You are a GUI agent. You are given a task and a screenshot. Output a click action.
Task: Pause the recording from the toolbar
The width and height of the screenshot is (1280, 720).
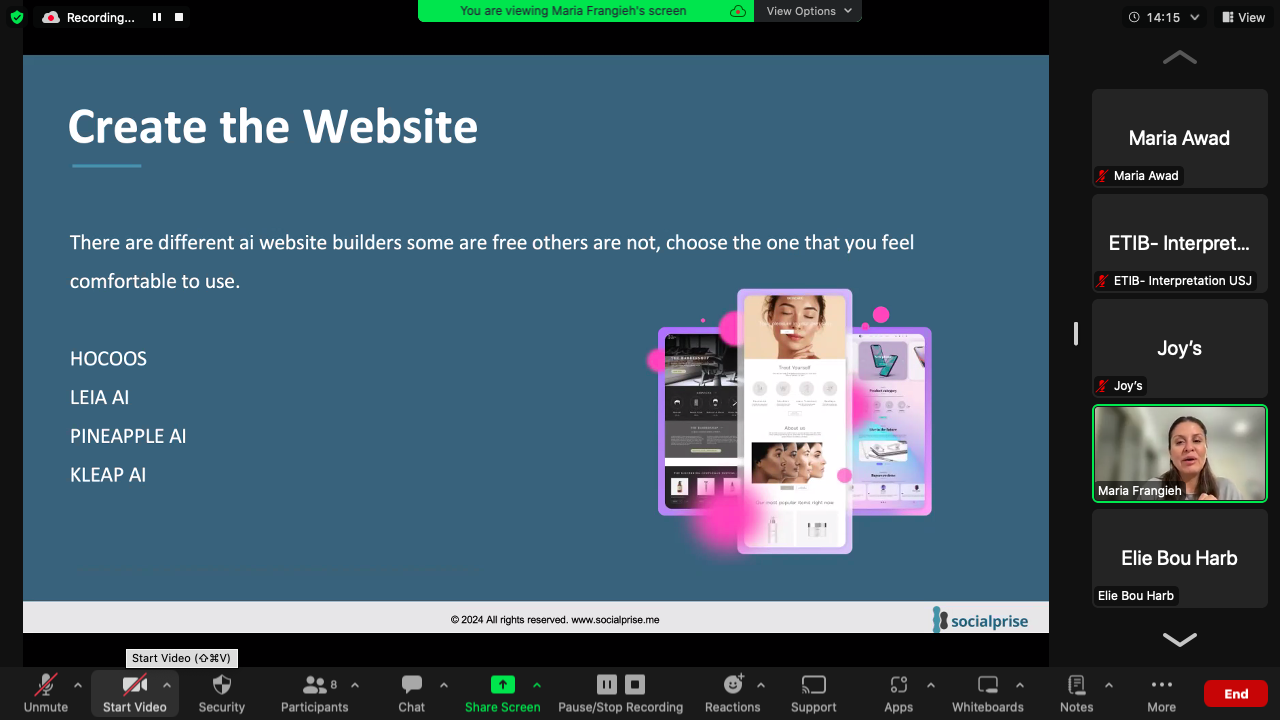(x=607, y=685)
